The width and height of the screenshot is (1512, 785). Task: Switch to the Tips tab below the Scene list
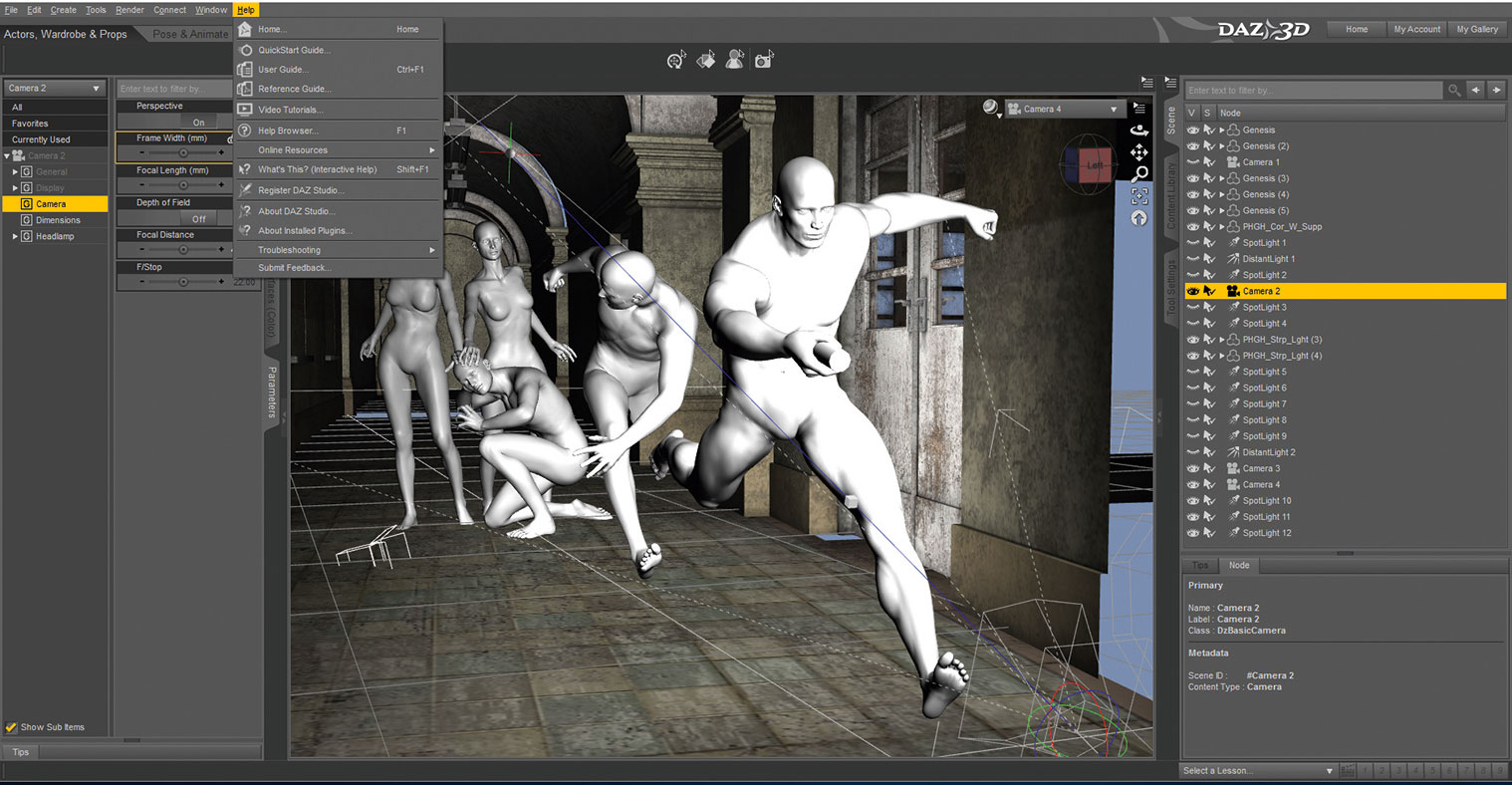[1200, 565]
